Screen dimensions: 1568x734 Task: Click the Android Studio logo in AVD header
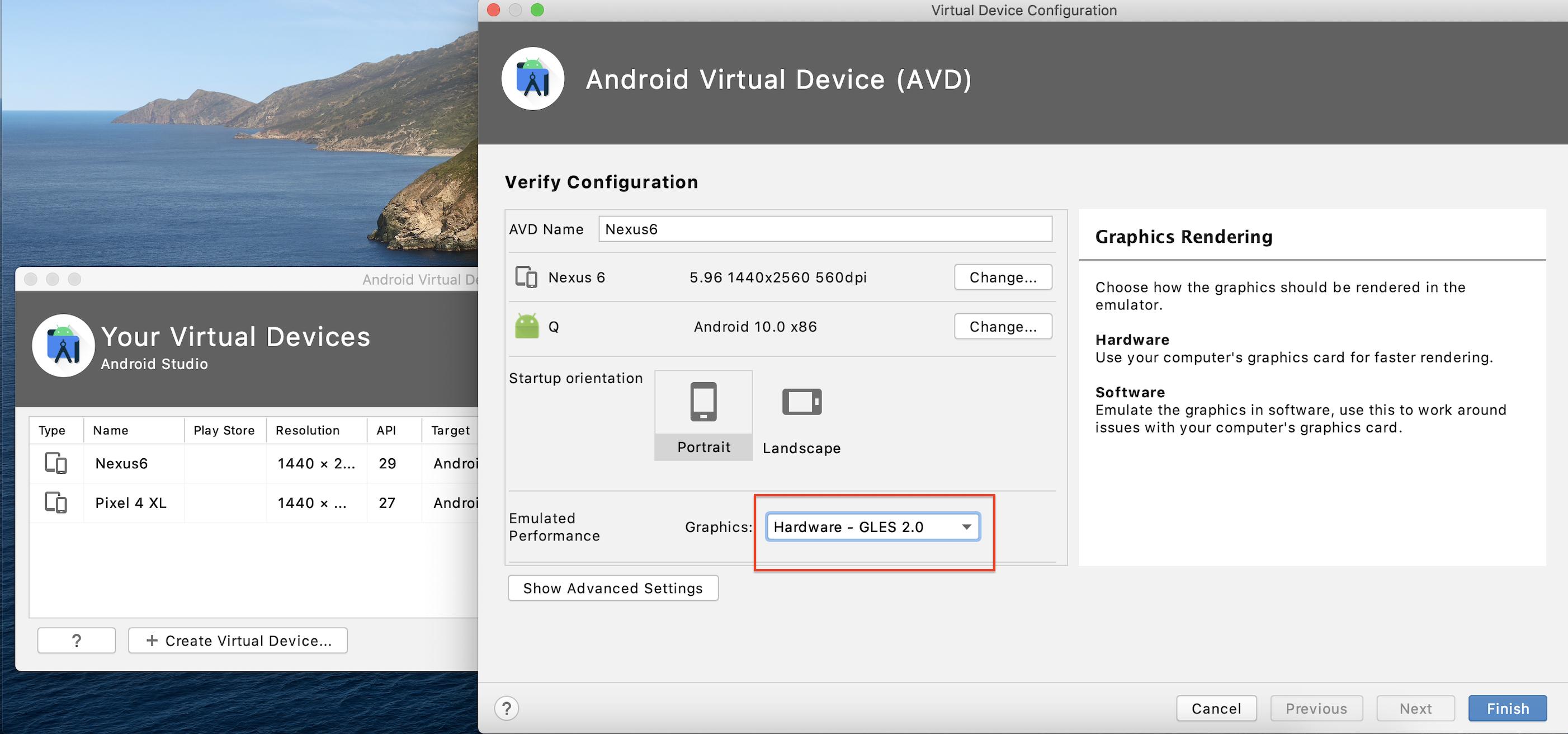click(x=532, y=78)
